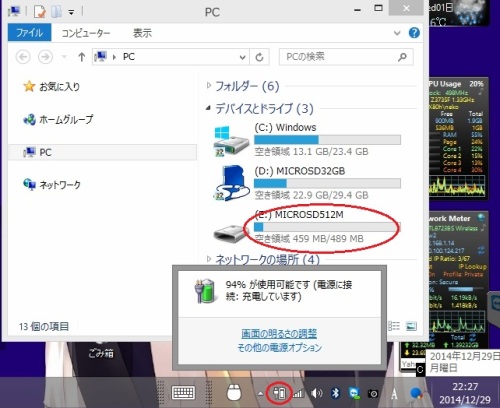This screenshot has width=500, height=408.
Task: Click the 空き領域 22.9 GB/29.4 GB text
Action: pyautogui.click(x=311, y=195)
